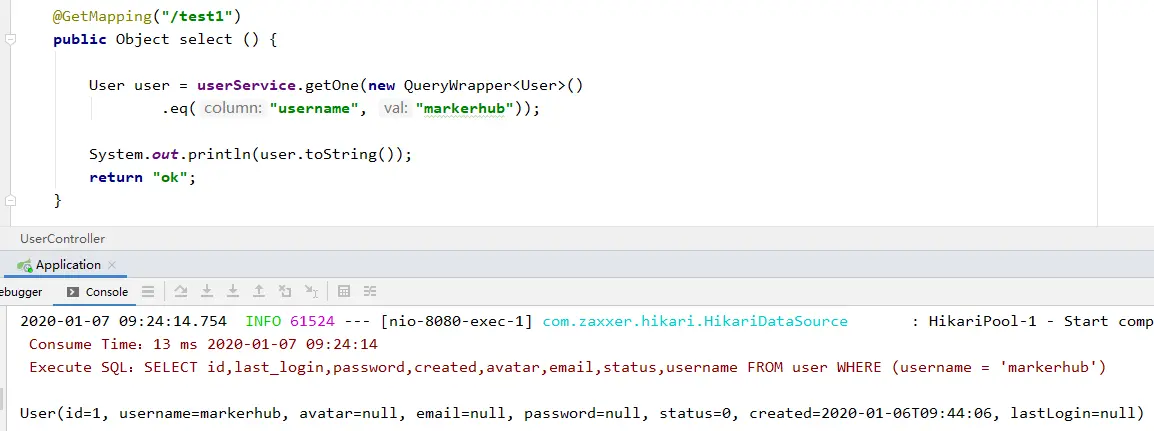Switch to the Console tab
The image size is (1154, 431).
97,292
